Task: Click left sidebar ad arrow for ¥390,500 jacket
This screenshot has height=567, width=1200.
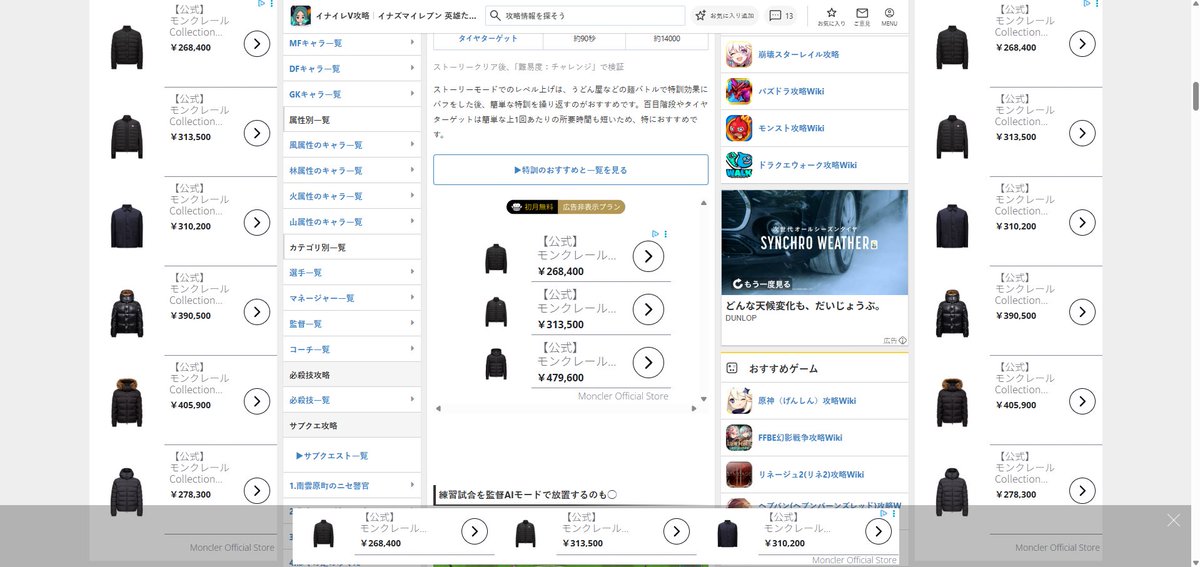Action: point(257,312)
